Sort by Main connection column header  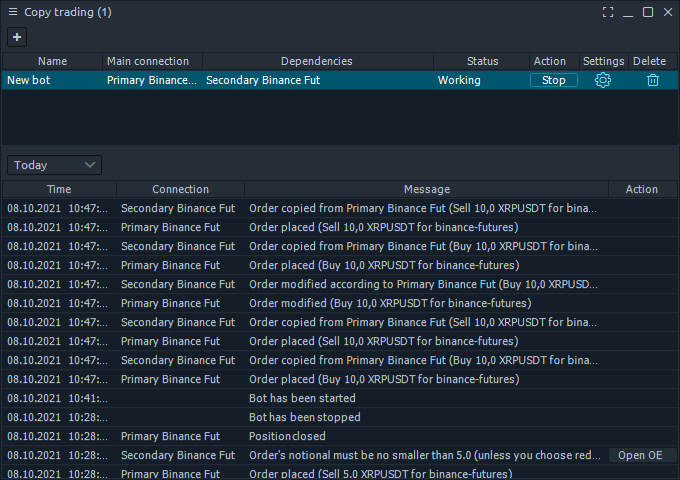(x=152, y=61)
